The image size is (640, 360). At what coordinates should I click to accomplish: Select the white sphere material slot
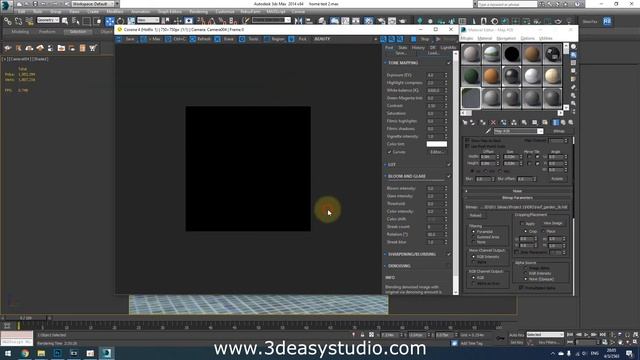(532, 76)
